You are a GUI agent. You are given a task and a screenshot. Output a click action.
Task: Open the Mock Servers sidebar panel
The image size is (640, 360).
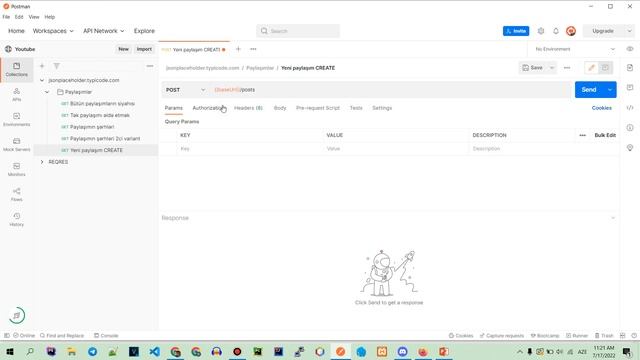[16, 144]
